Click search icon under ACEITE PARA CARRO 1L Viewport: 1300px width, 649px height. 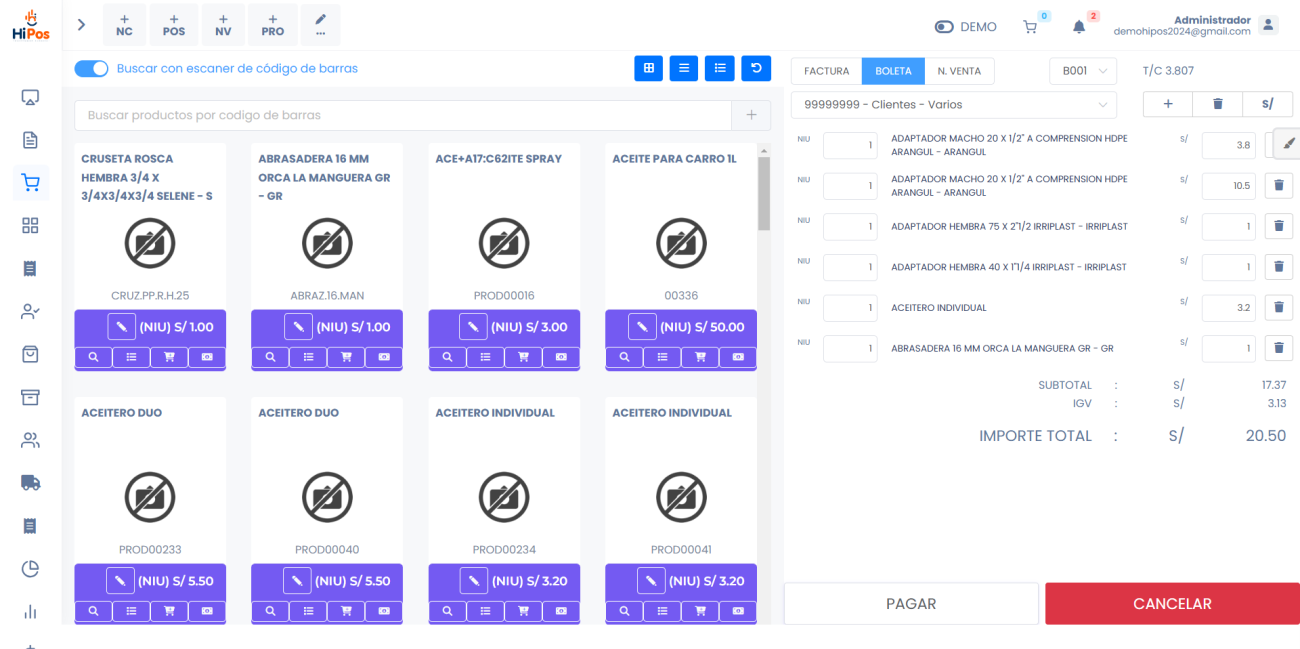(x=624, y=357)
